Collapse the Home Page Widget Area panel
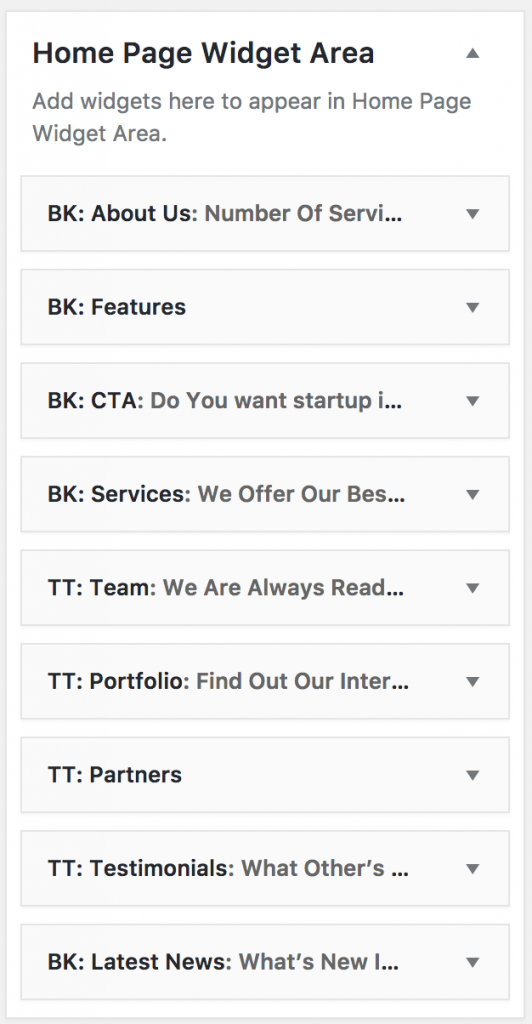Screen dimensions: 532x1024 coord(473,54)
